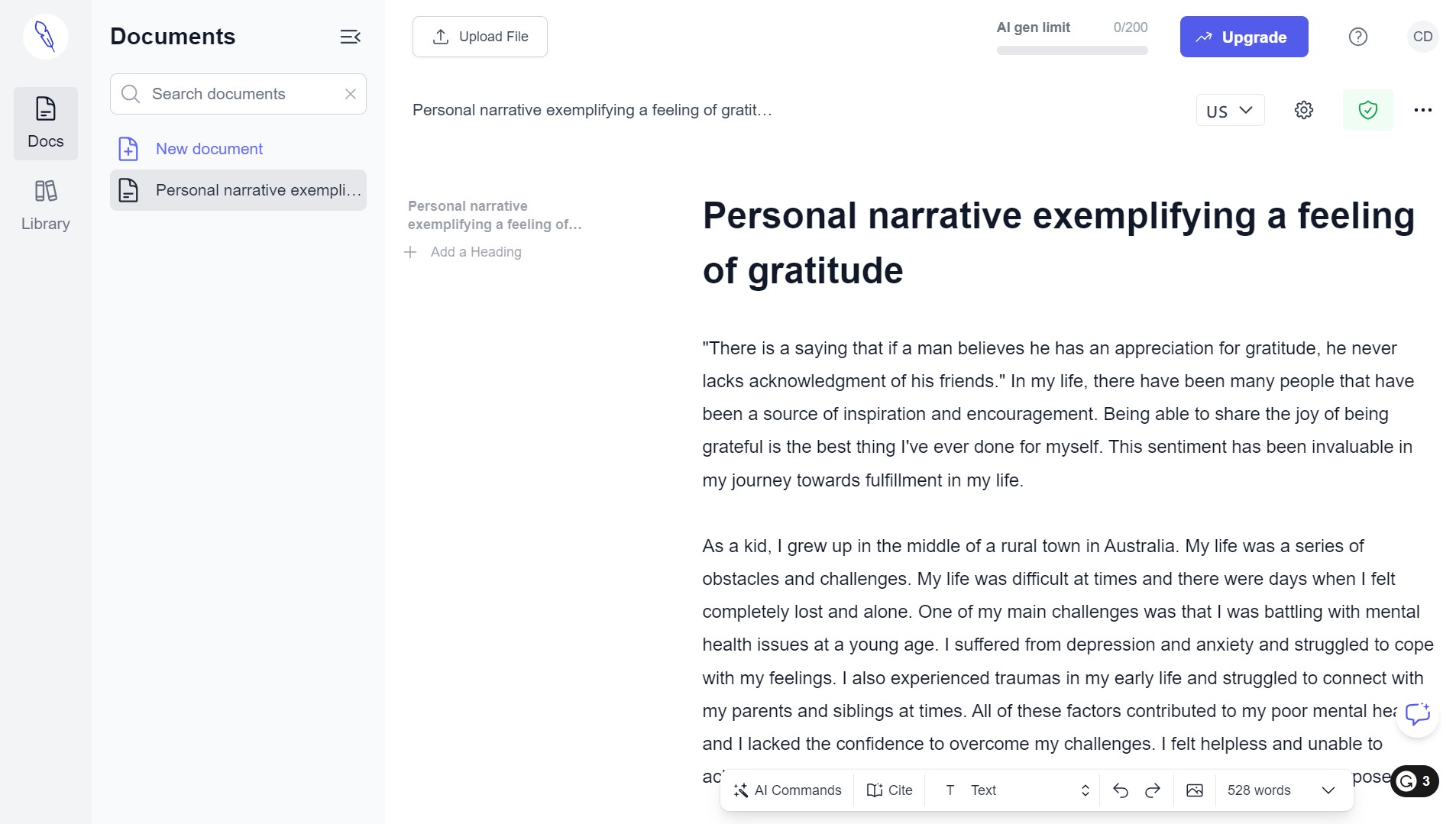Collapse the Documents sidebar panel

(x=350, y=37)
